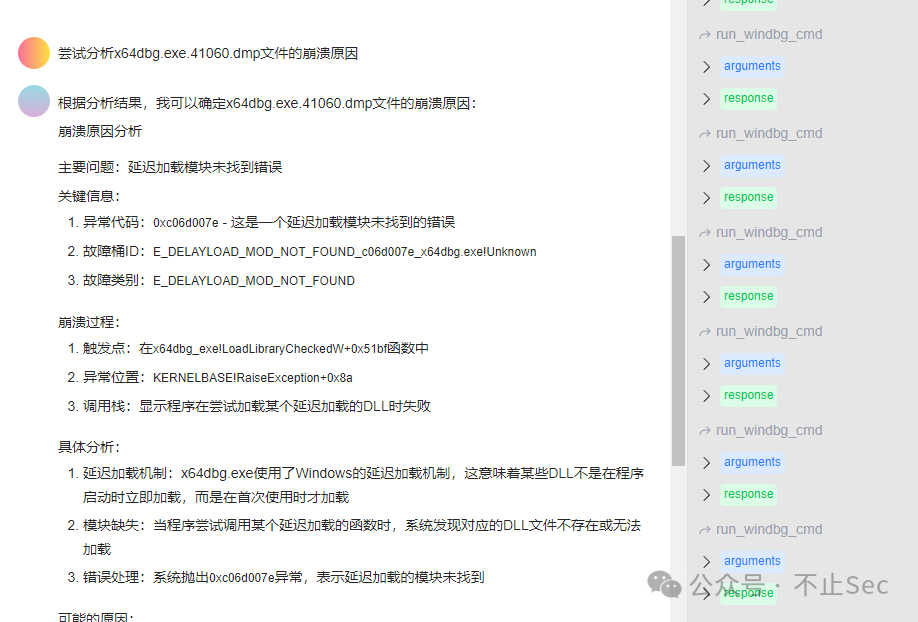Expand the response under the second run_windbg_cmd
918x622 pixels.
[x=707, y=197]
